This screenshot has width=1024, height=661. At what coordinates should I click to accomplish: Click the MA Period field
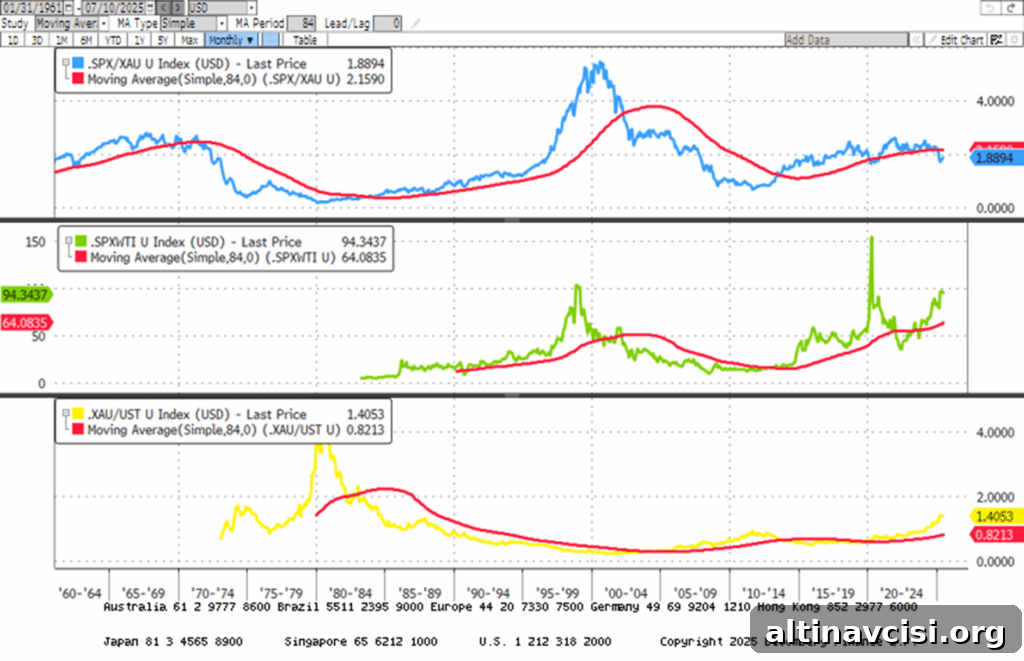301,24
